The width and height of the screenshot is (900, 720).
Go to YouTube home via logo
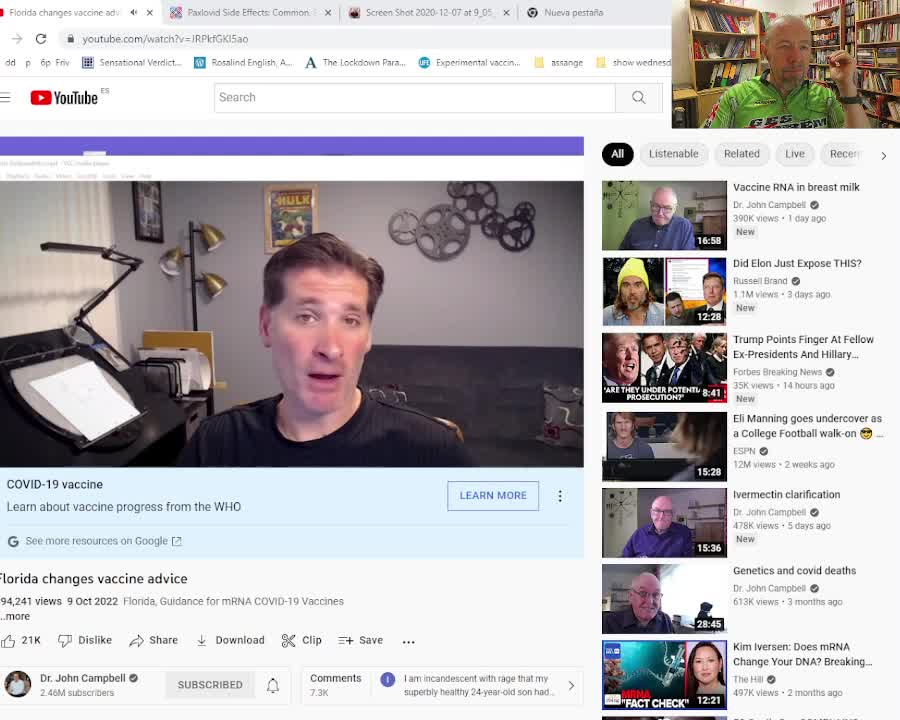64,98
